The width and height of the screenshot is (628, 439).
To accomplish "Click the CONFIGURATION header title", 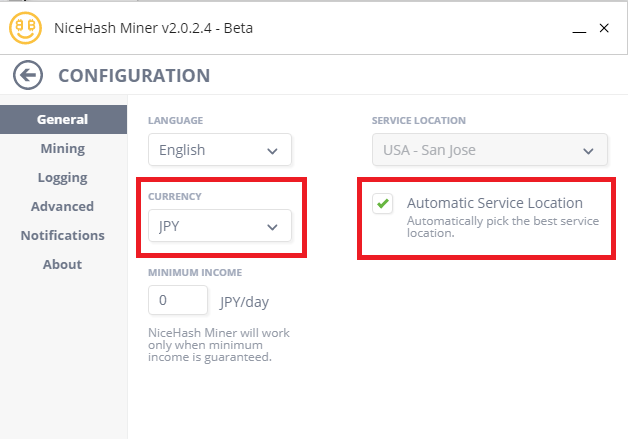I will tap(134, 75).
